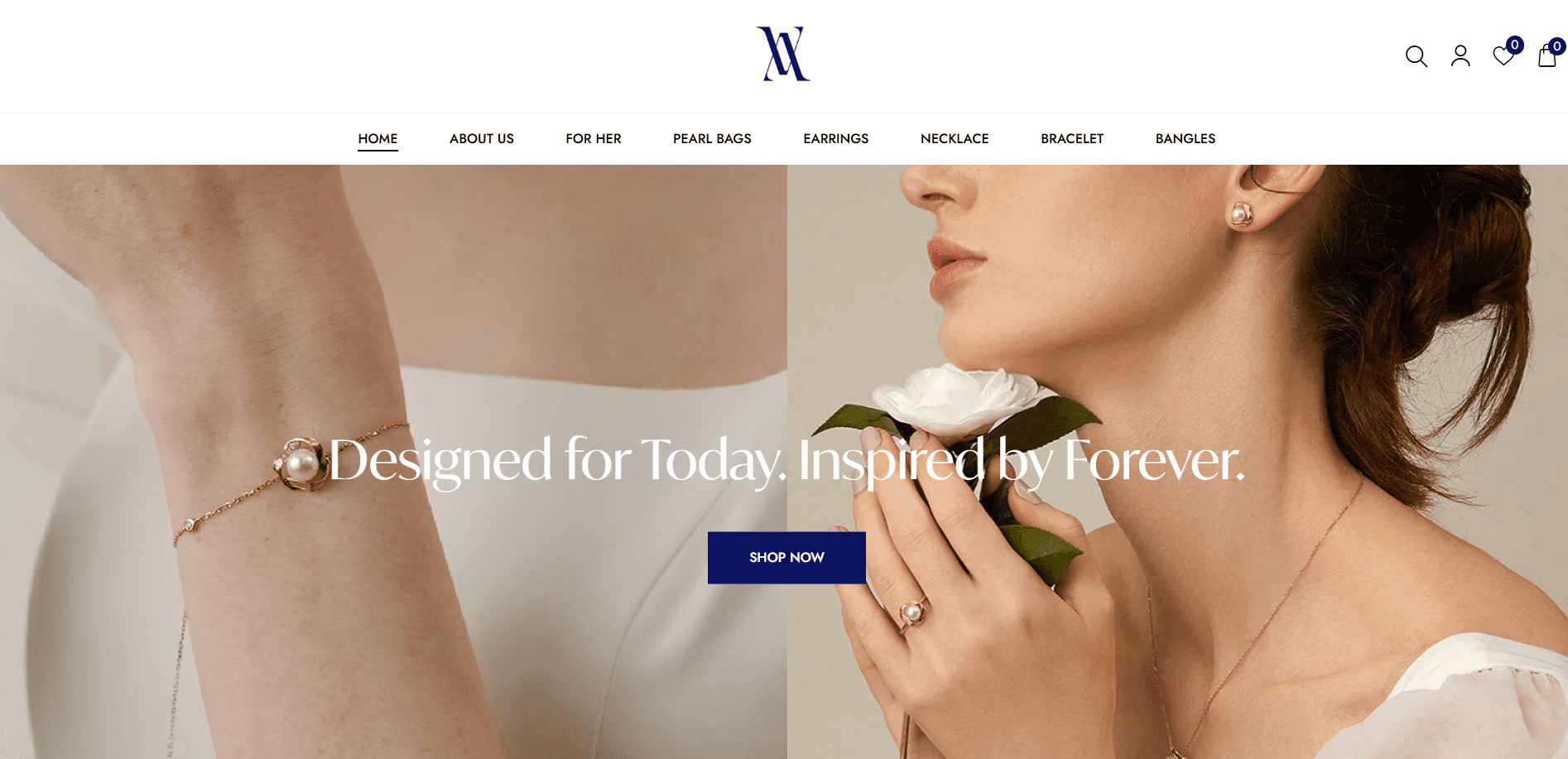Image resolution: width=1568 pixels, height=759 pixels.
Task: Navigate to NECKLACE collection
Action: click(x=955, y=139)
